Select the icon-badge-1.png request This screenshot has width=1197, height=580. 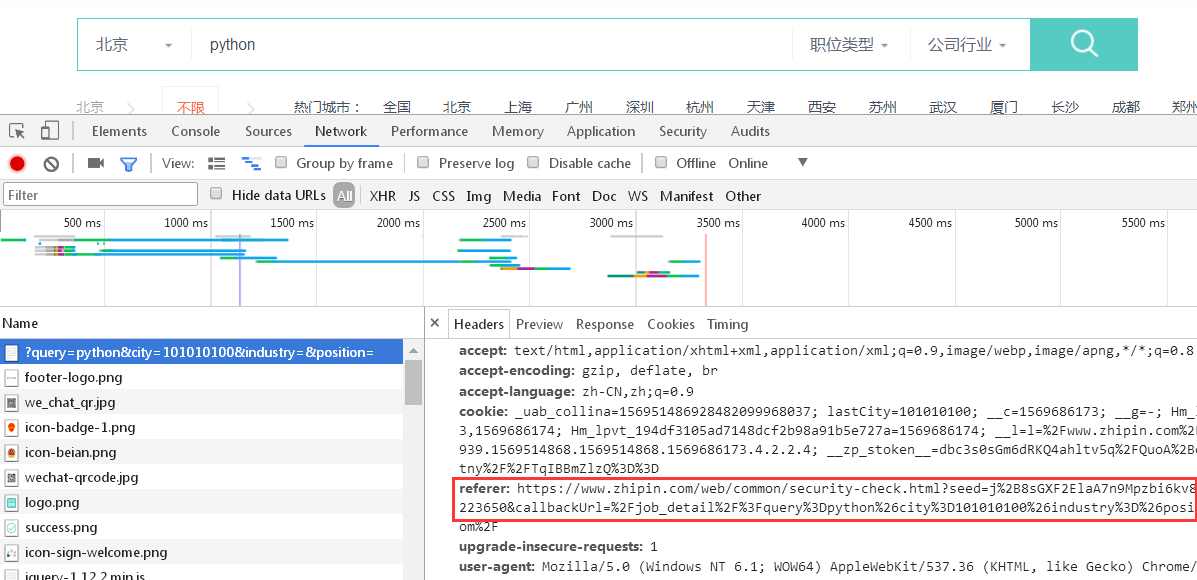pos(202,427)
